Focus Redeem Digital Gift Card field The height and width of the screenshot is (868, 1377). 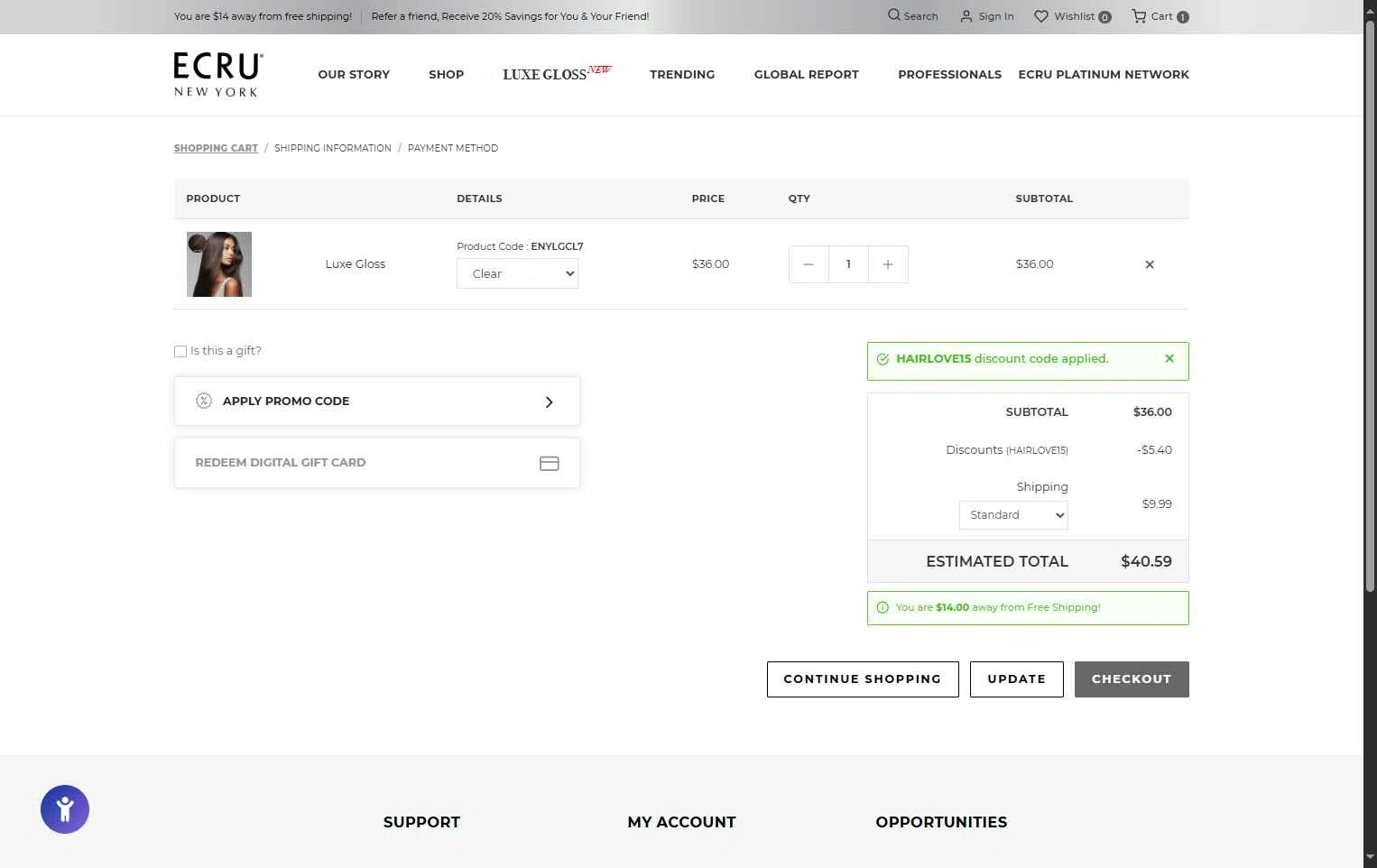tap(377, 463)
